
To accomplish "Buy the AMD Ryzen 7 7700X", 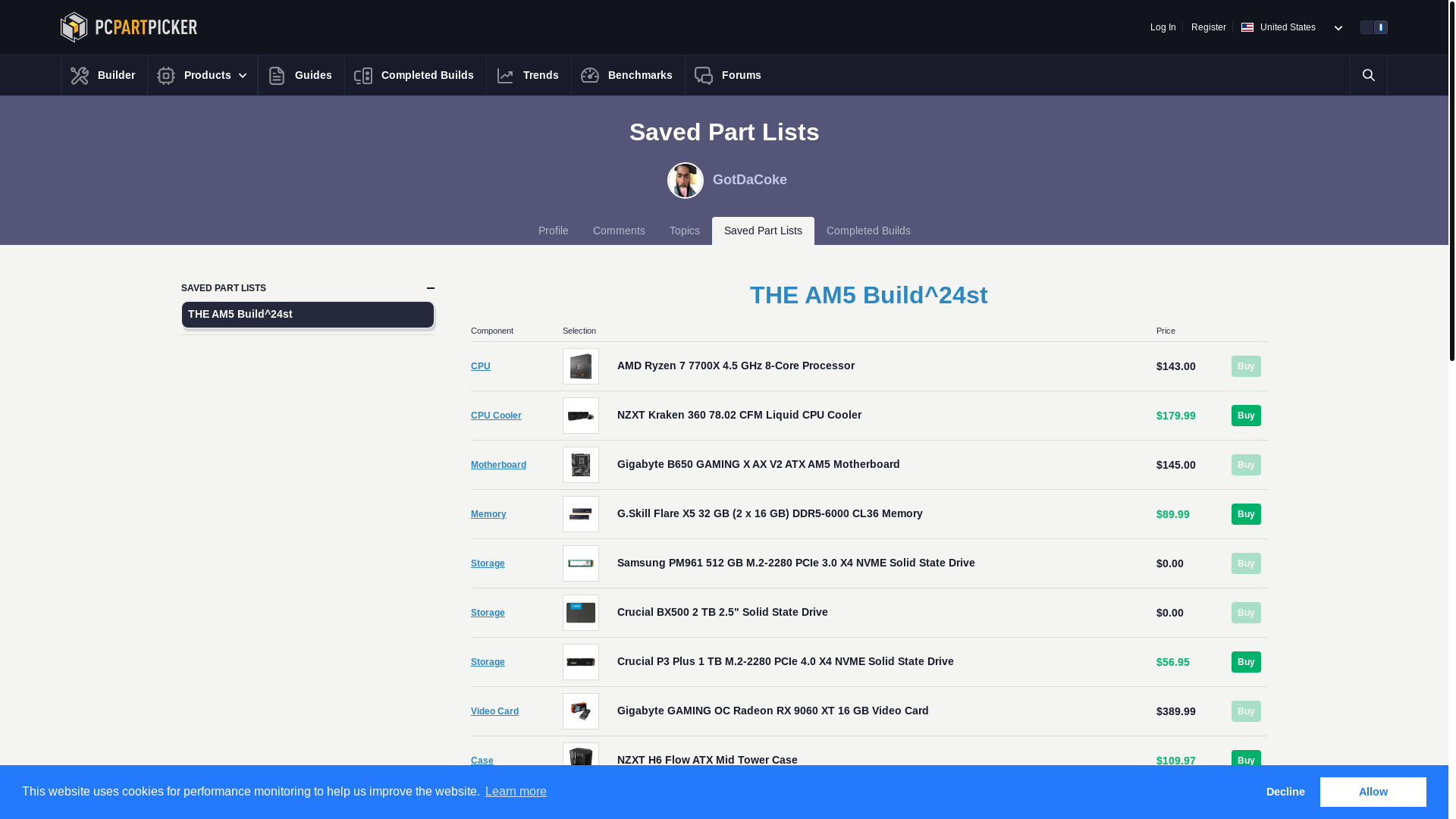I will (1246, 366).
